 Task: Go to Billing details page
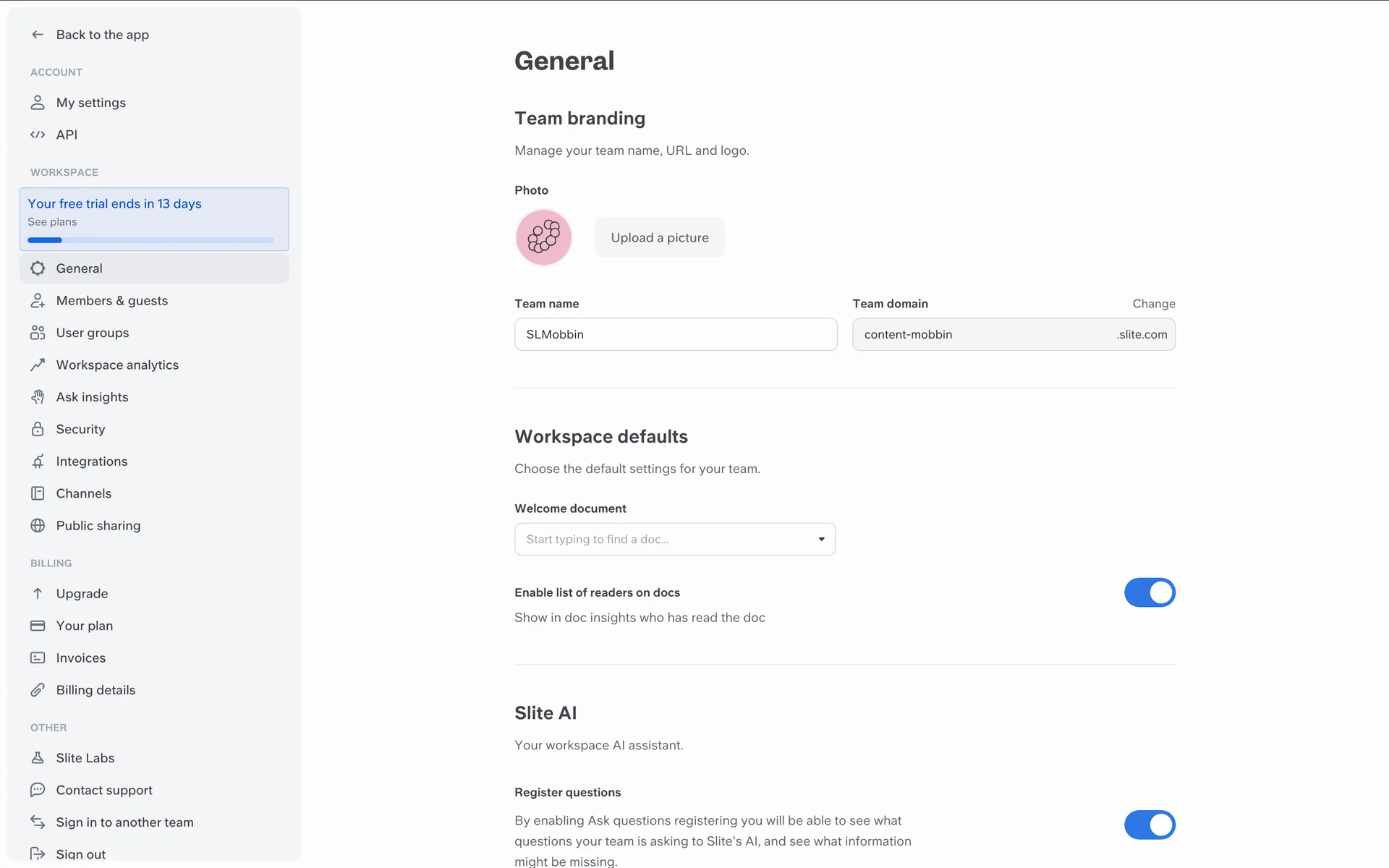95,690
